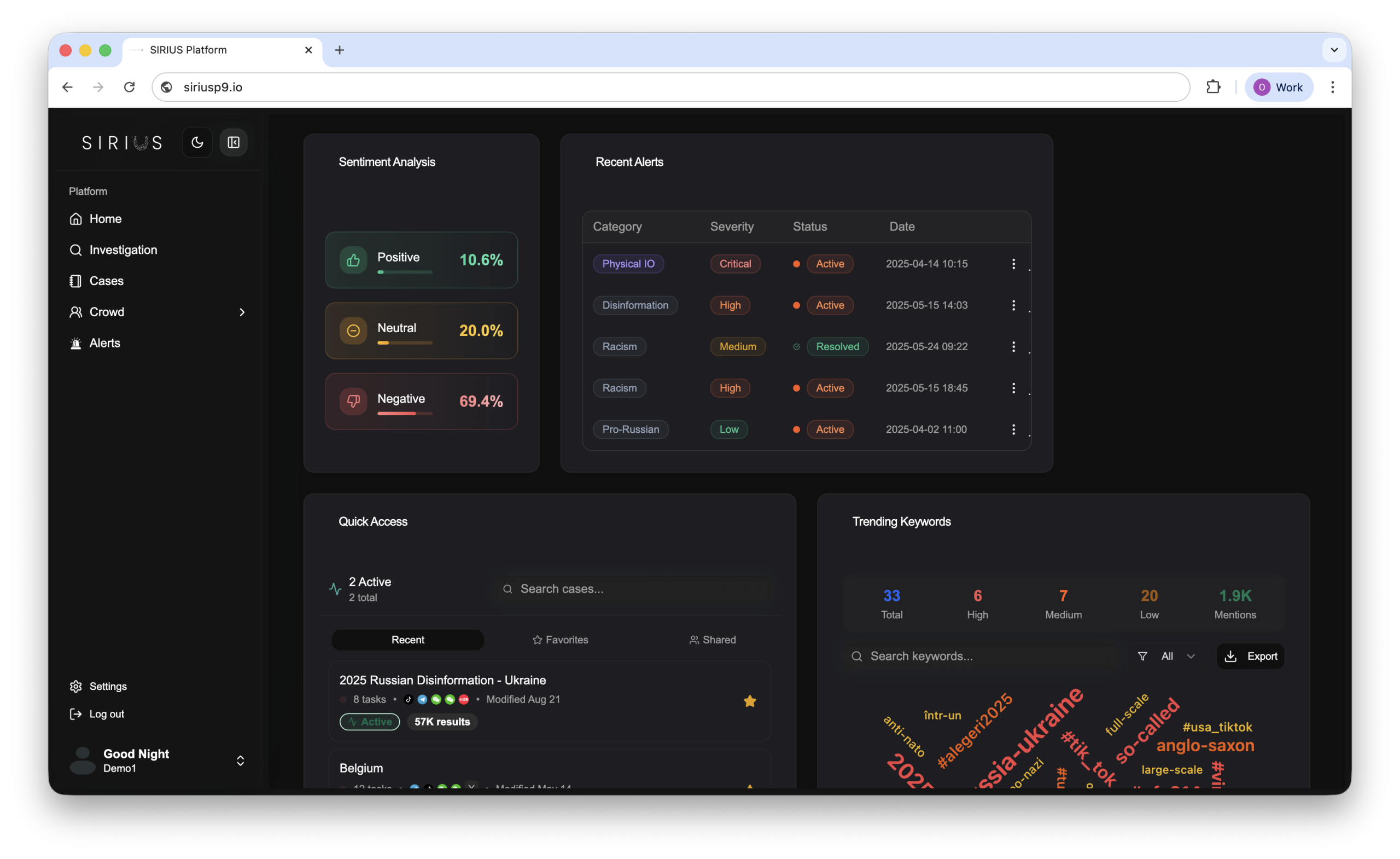Open Cases from the sidebar
The image size is (1400, 859).
pyautogui.click(x=106, y=281)
